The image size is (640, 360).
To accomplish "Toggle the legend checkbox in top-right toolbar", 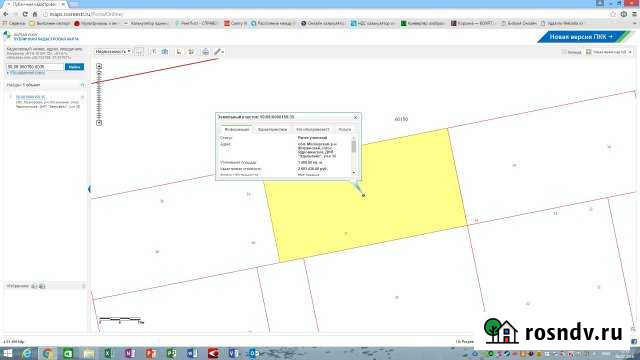I will [564, 52].
